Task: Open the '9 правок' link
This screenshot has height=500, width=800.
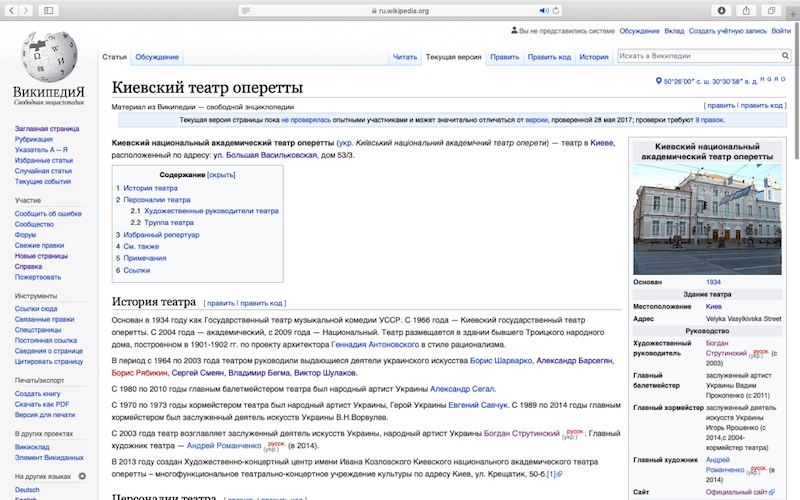Action: (709, 120)
